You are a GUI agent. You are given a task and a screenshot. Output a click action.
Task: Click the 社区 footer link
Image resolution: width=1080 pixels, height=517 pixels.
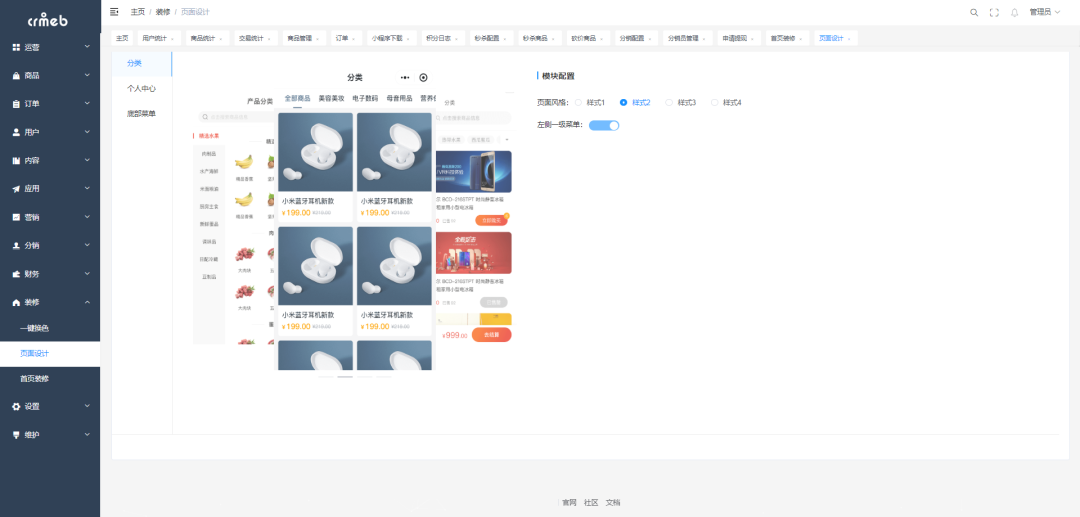tap(591, 502)
